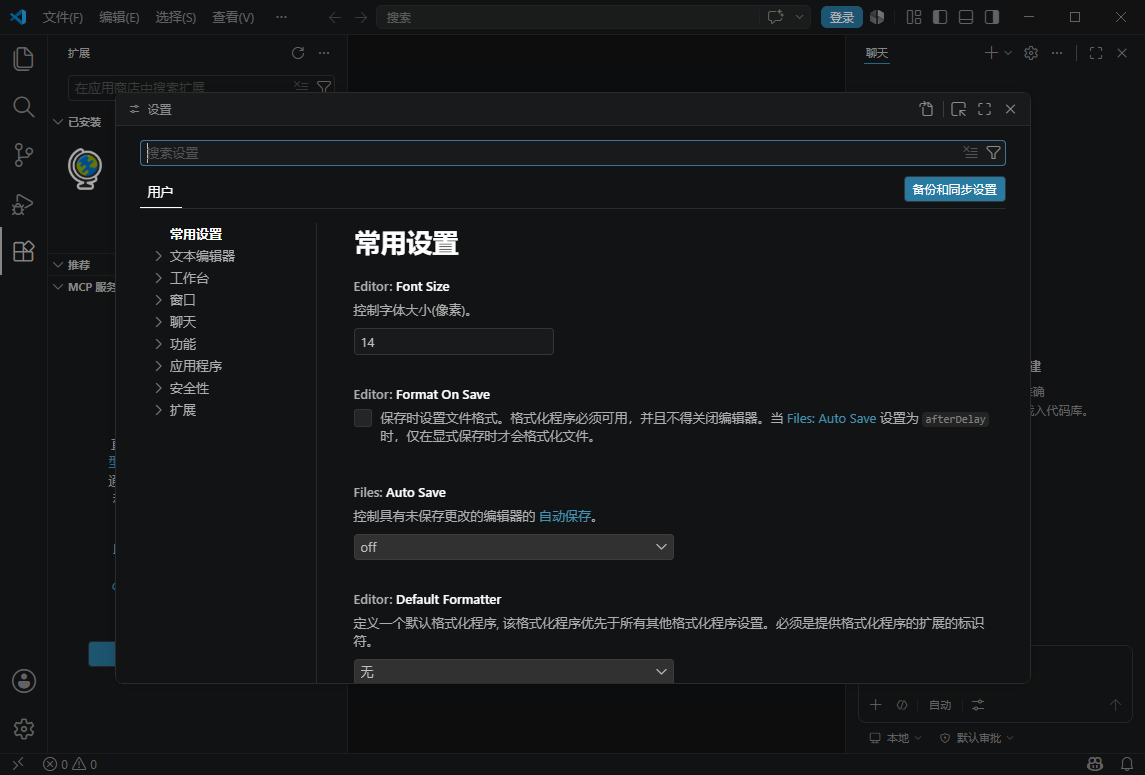Open chat icon in title bar
Image resolution: width=1145 pixels, height=775 pixels.
coord(776,17)
